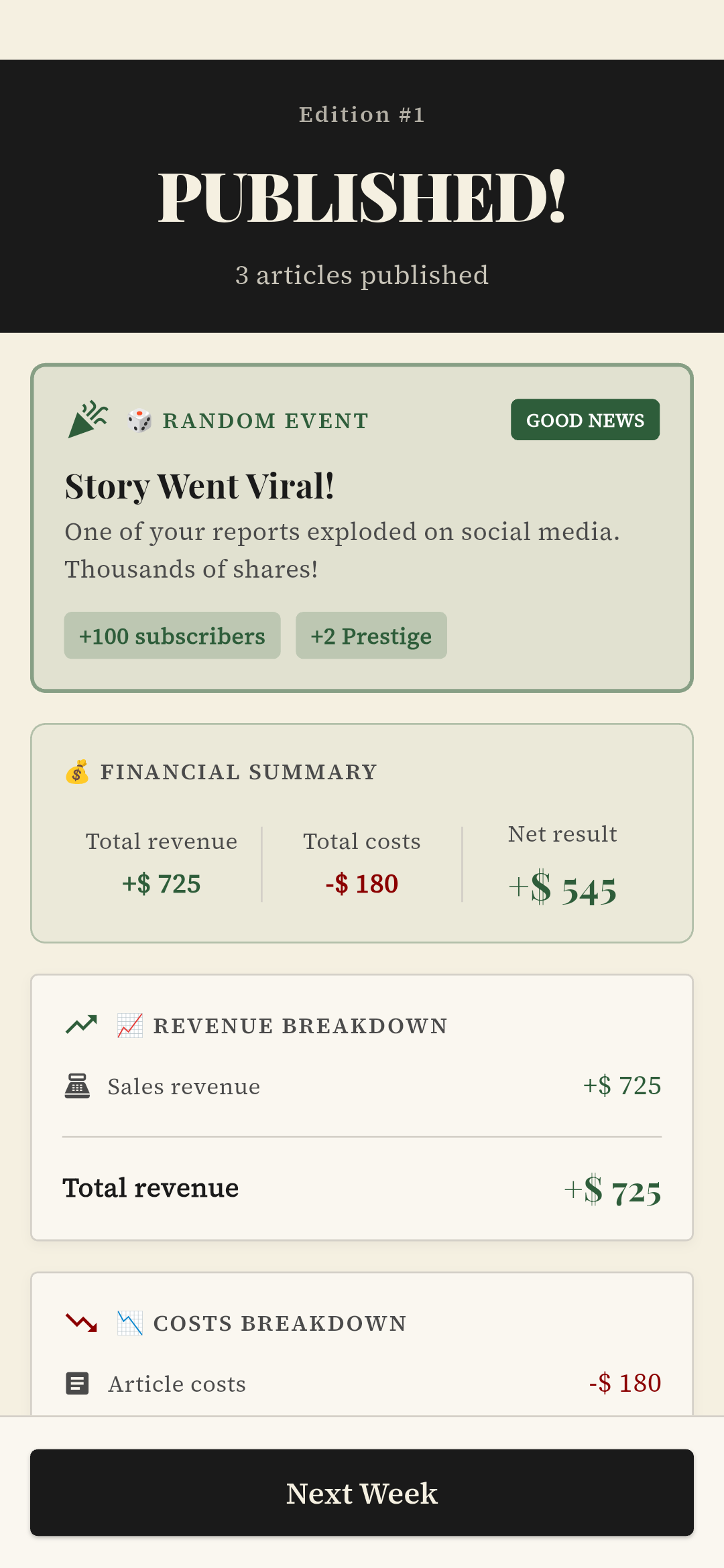Click the PUBLISHED! banner title

point(362,197)
